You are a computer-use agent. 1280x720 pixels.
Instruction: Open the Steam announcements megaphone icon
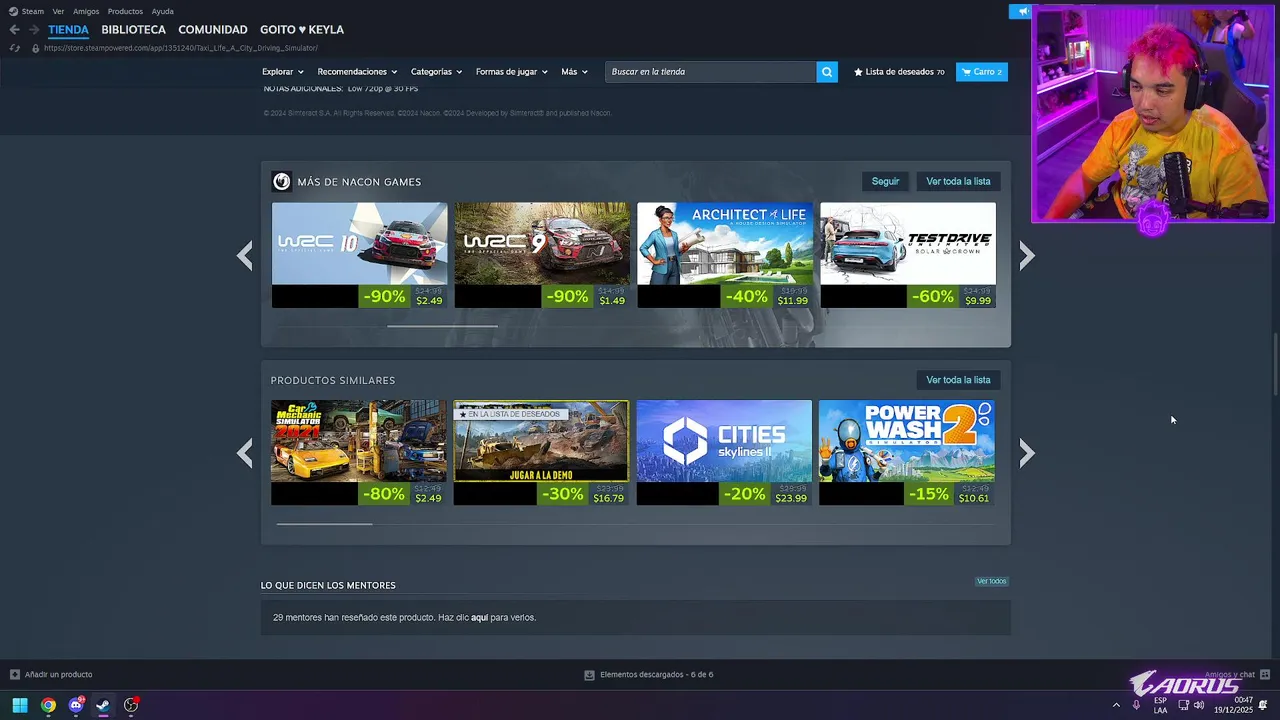[1020, 12]
